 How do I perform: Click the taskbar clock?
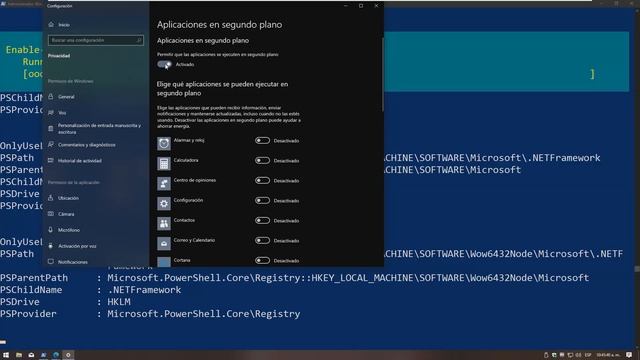(608, 355)
